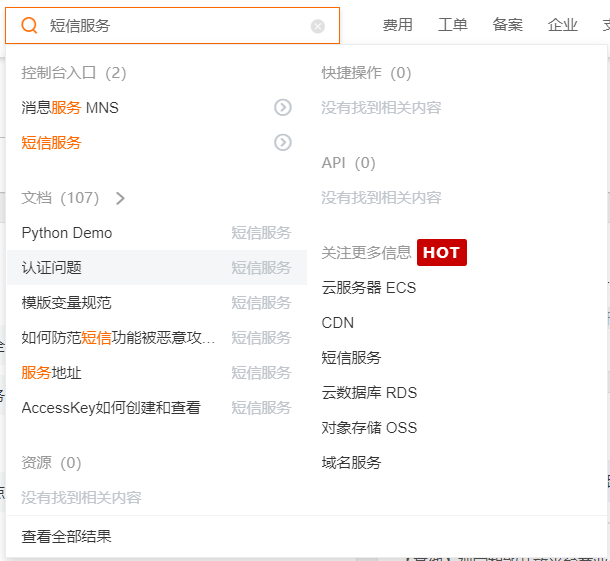610x561 pixels.
Task: Open 文档 (107) section heading
Action: (60, 198)
